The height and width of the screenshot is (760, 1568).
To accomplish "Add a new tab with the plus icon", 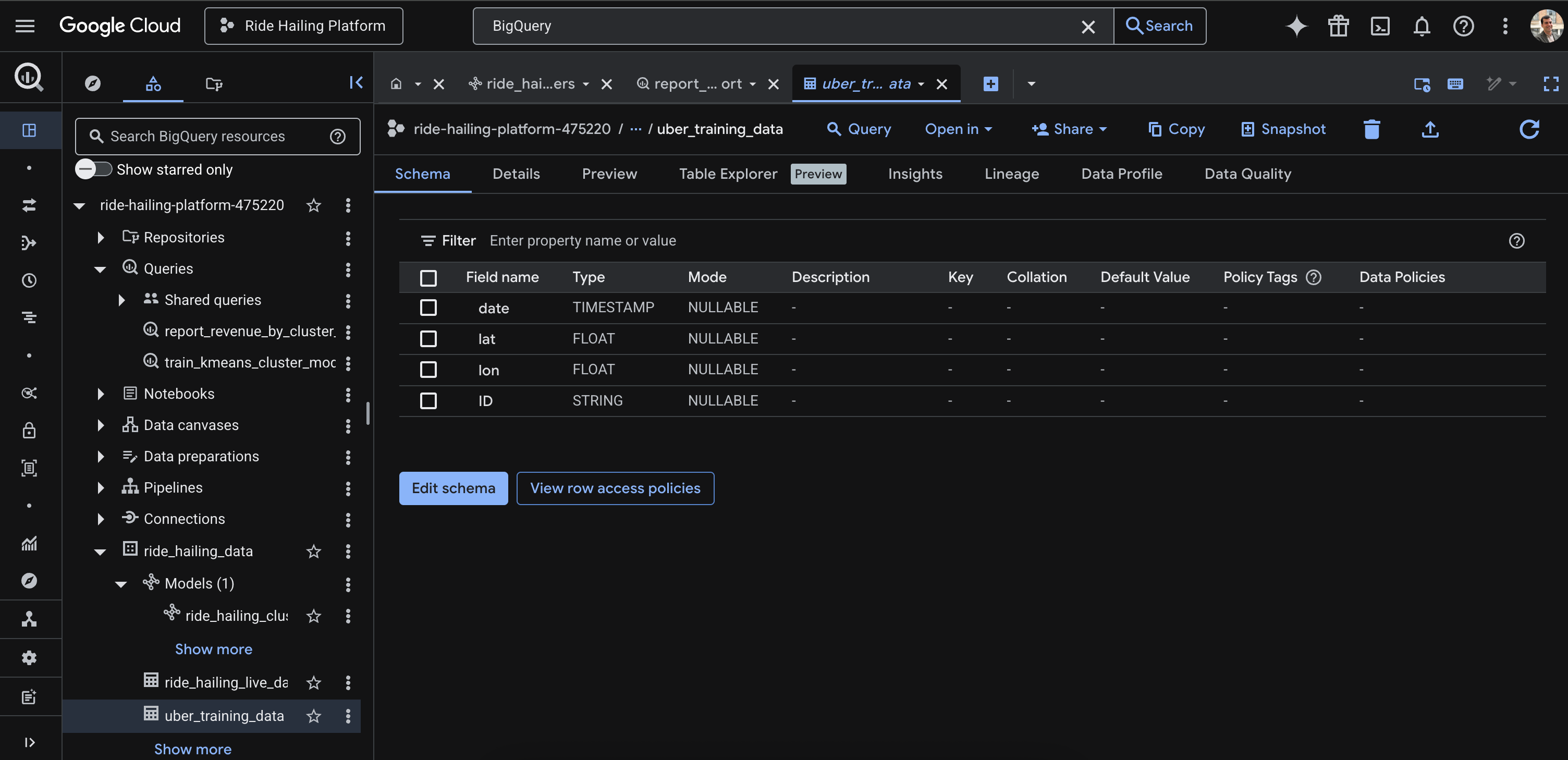I will point(990,84).
